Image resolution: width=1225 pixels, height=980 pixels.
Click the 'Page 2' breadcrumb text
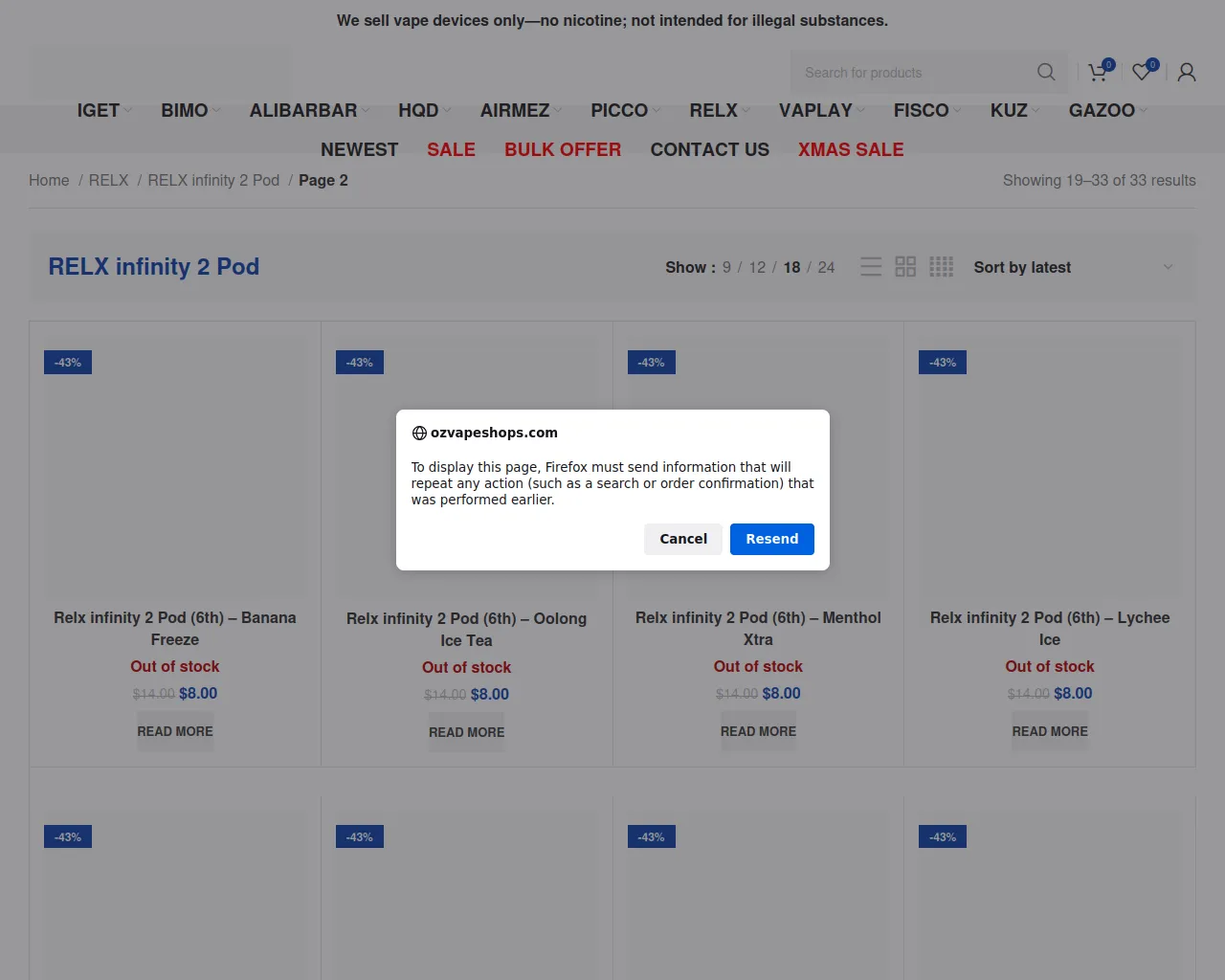323,180
